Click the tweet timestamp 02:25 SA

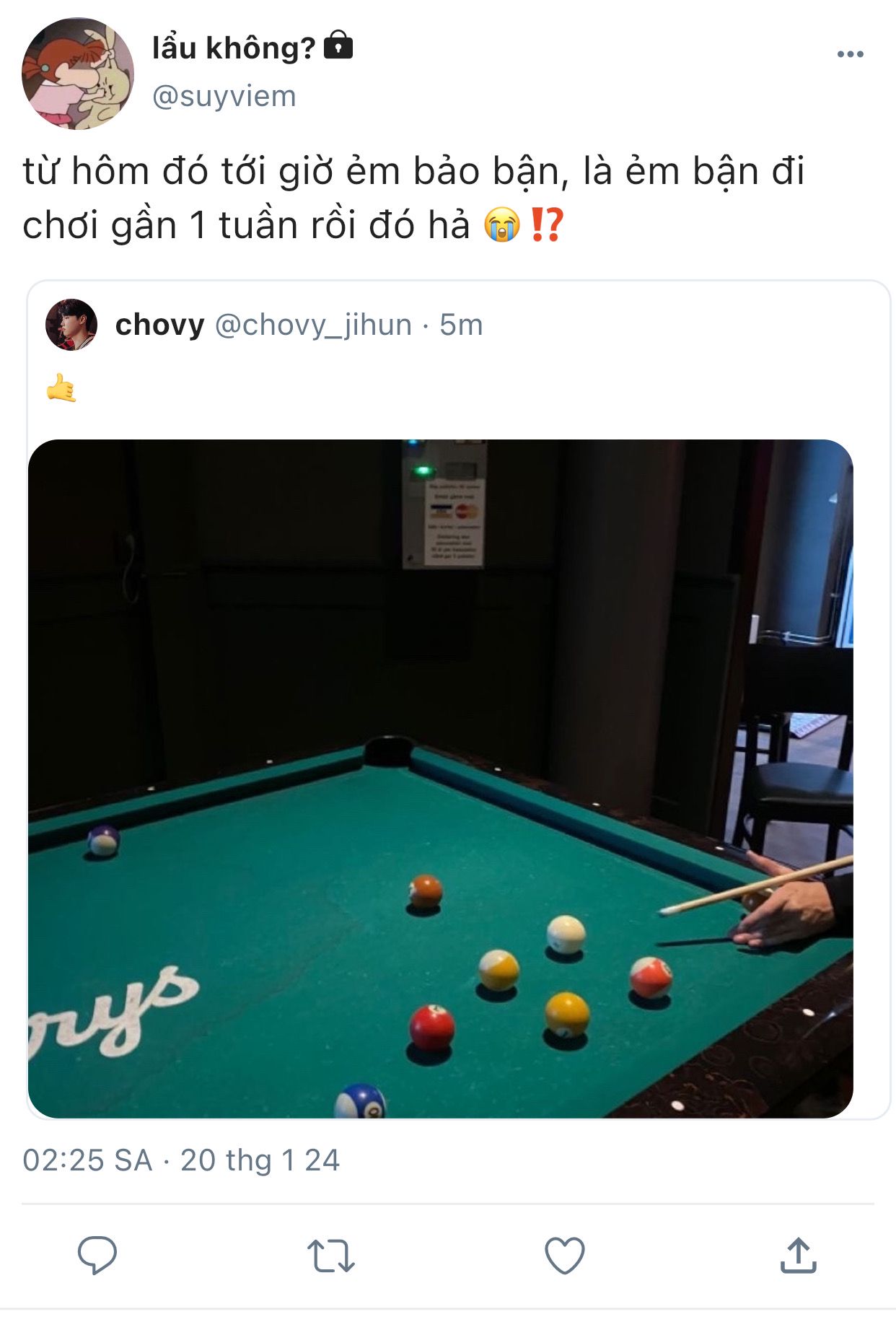[87, 1160]
